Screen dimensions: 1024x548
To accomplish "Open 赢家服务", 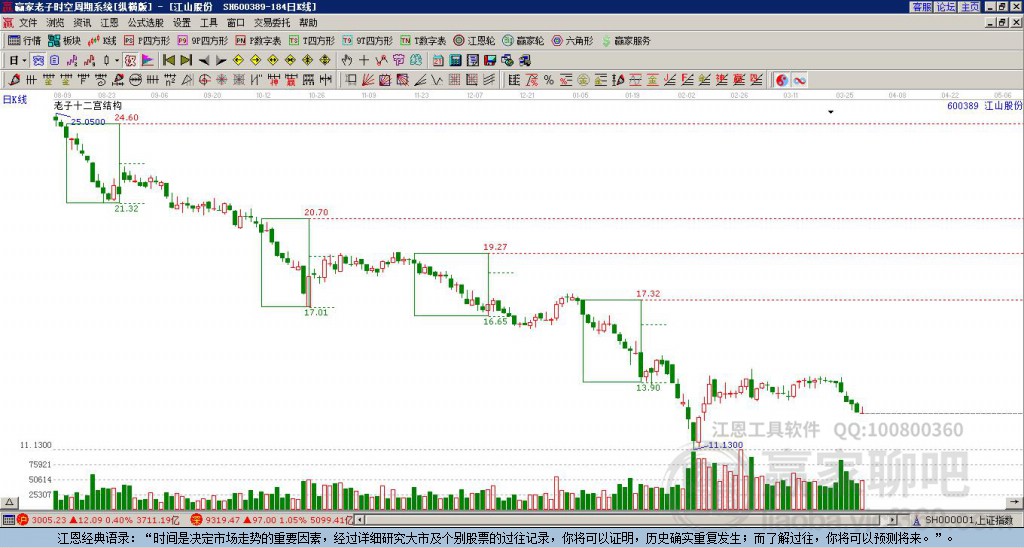I will pos(626,40).
